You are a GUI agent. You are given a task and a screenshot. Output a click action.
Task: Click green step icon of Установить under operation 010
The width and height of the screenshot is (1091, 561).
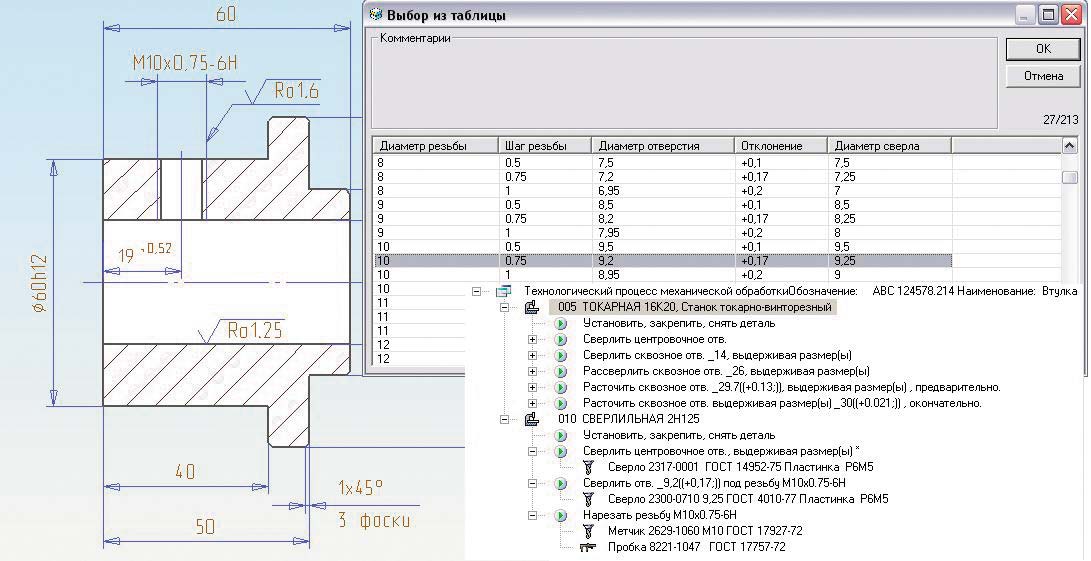[x=560, y=436]
